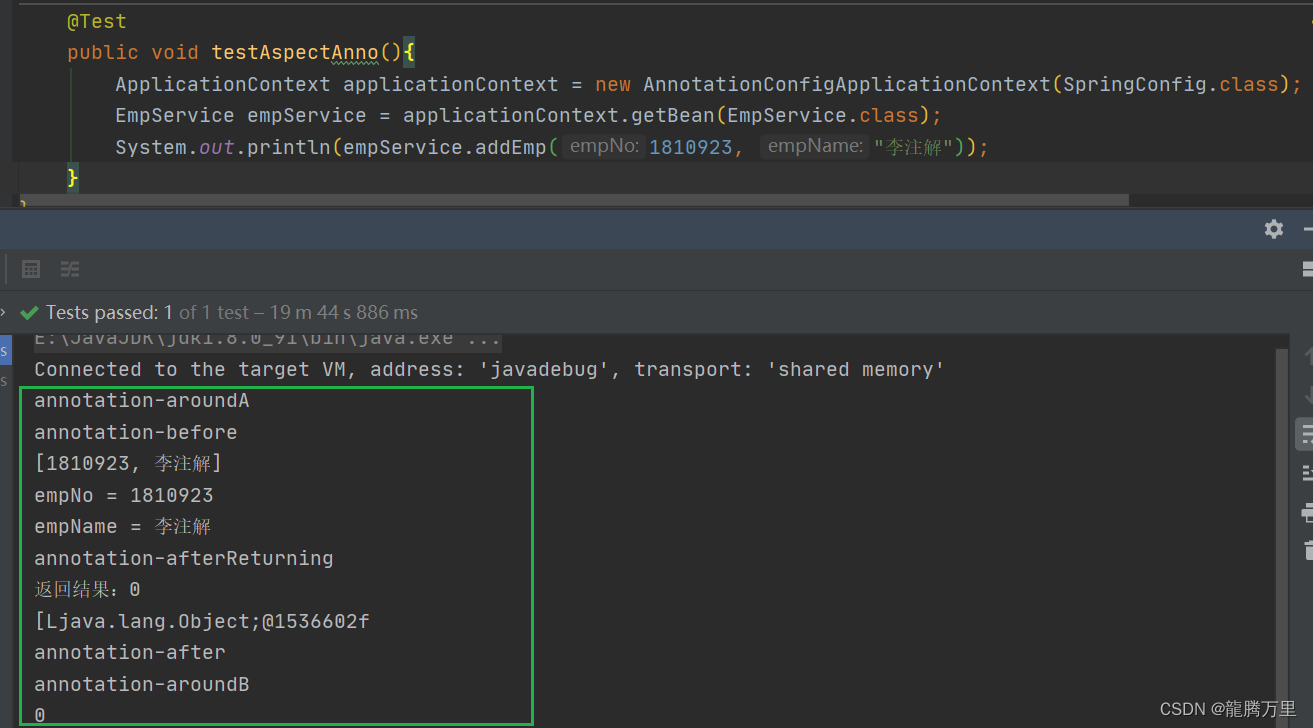
Task: Click the '[1810923, 李注解]' console line
Action: (128, 464)
